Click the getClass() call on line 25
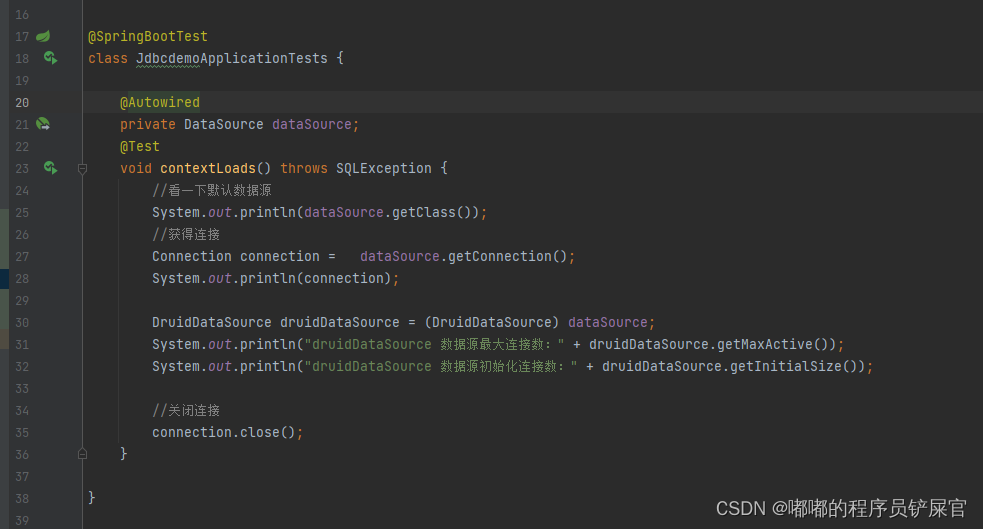 (x=436, y=212)
